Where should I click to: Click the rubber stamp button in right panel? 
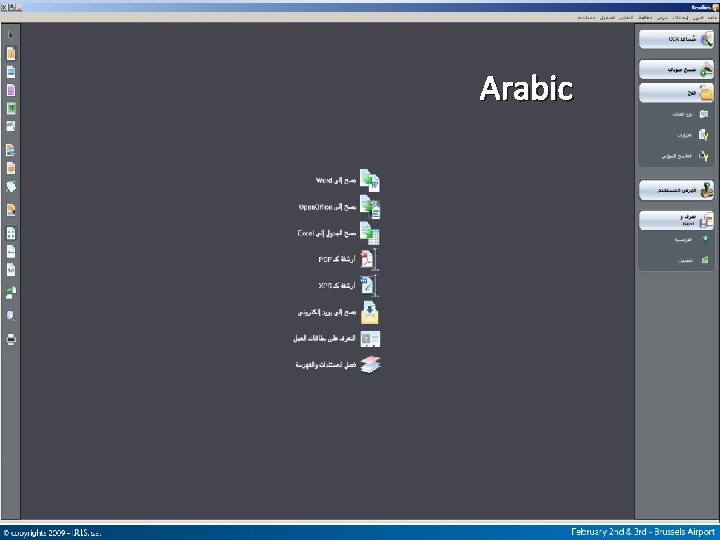676,190
